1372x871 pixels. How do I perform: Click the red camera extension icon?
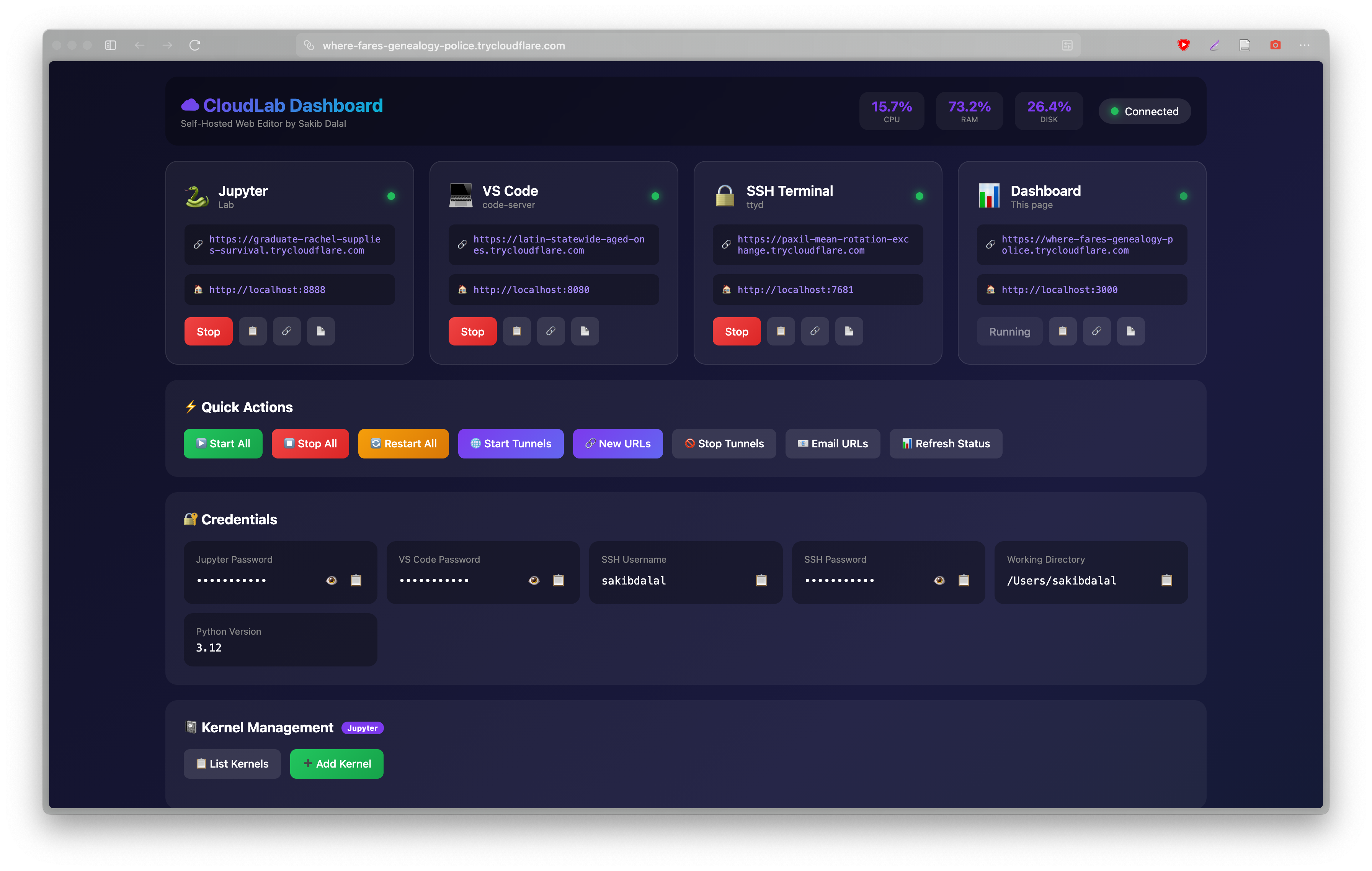pos(1275,45)
